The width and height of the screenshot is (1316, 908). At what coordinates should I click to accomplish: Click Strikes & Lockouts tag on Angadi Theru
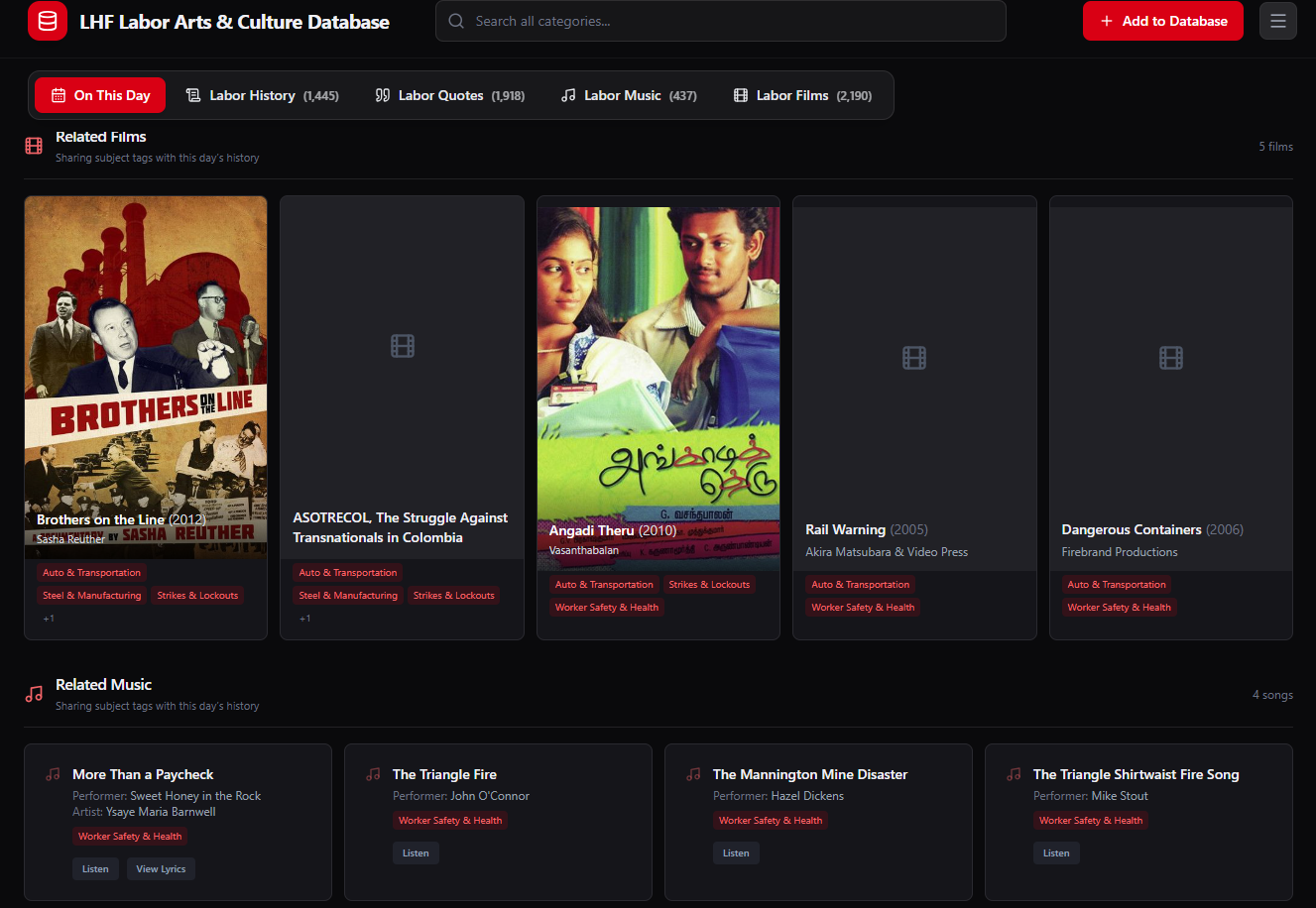tap(709, 585)
